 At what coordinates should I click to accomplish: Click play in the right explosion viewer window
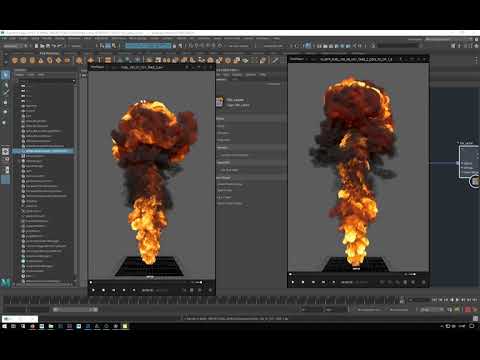click(293, 282)
